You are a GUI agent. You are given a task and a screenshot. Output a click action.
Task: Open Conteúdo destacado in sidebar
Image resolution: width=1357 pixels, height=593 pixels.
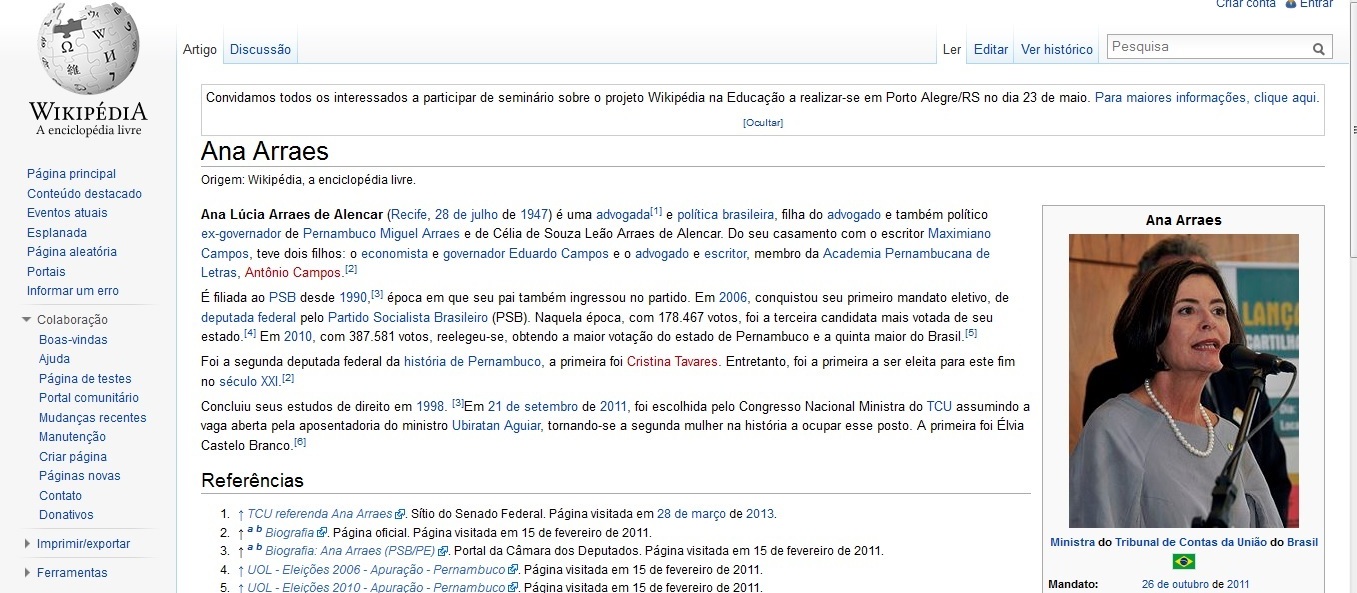tap(84, 194)
